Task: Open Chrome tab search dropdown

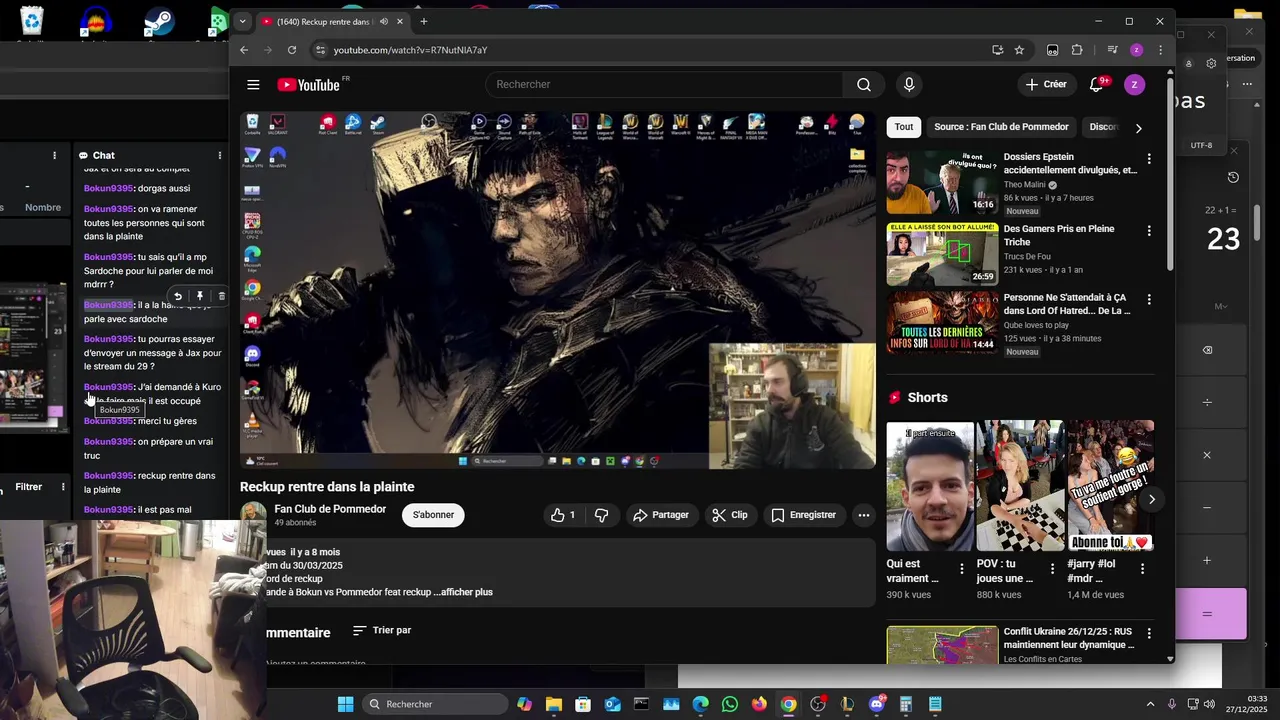Action: pos(242,21)
